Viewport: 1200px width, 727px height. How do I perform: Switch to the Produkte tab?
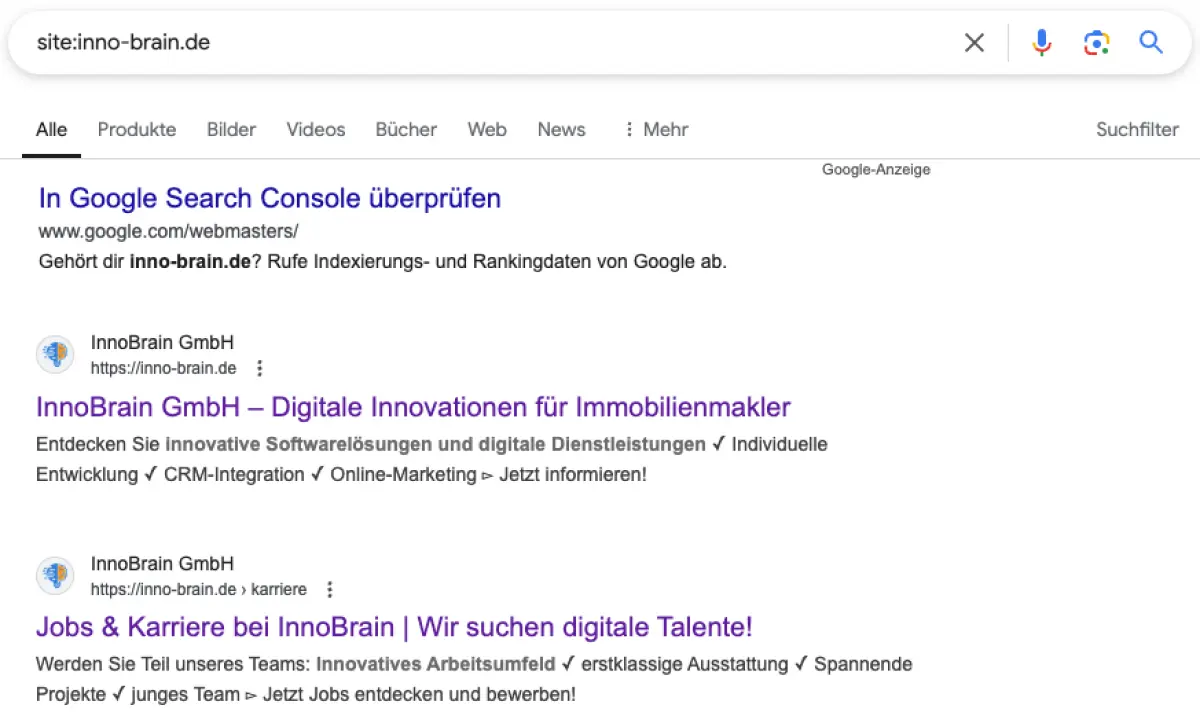137,129
